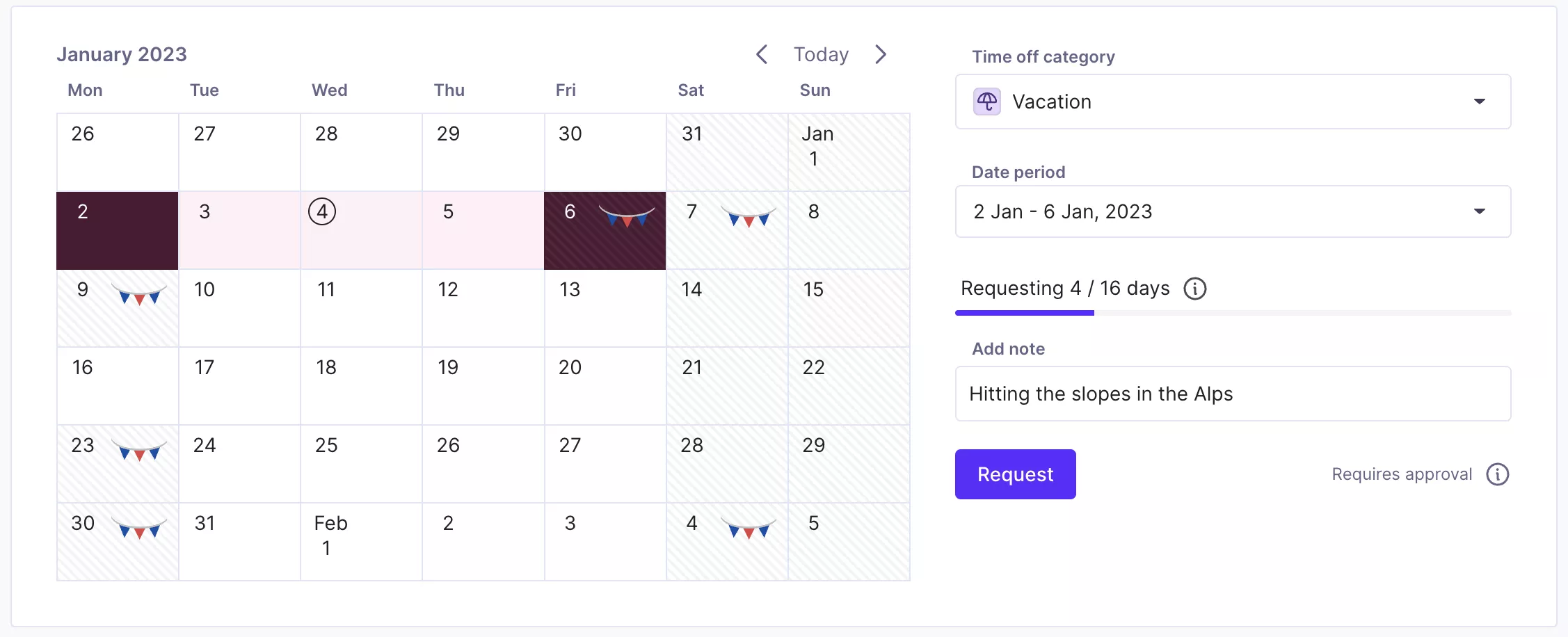This screenshot has width=1568, height=637.
Task: Click the Requires approval info icon
Action: [x=1497, y=474]
